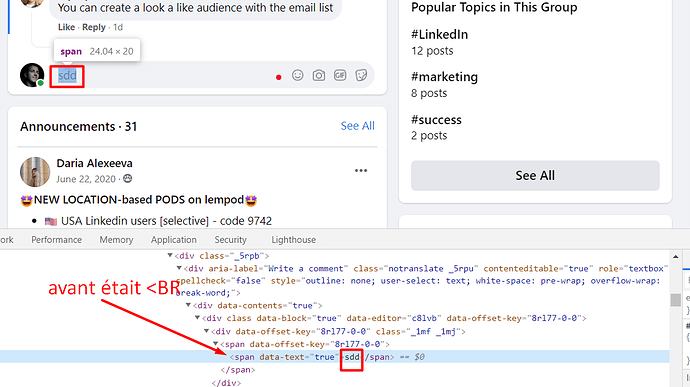Open the June 22, 2020 post date

pyautogui.click(x=86, y=179)
